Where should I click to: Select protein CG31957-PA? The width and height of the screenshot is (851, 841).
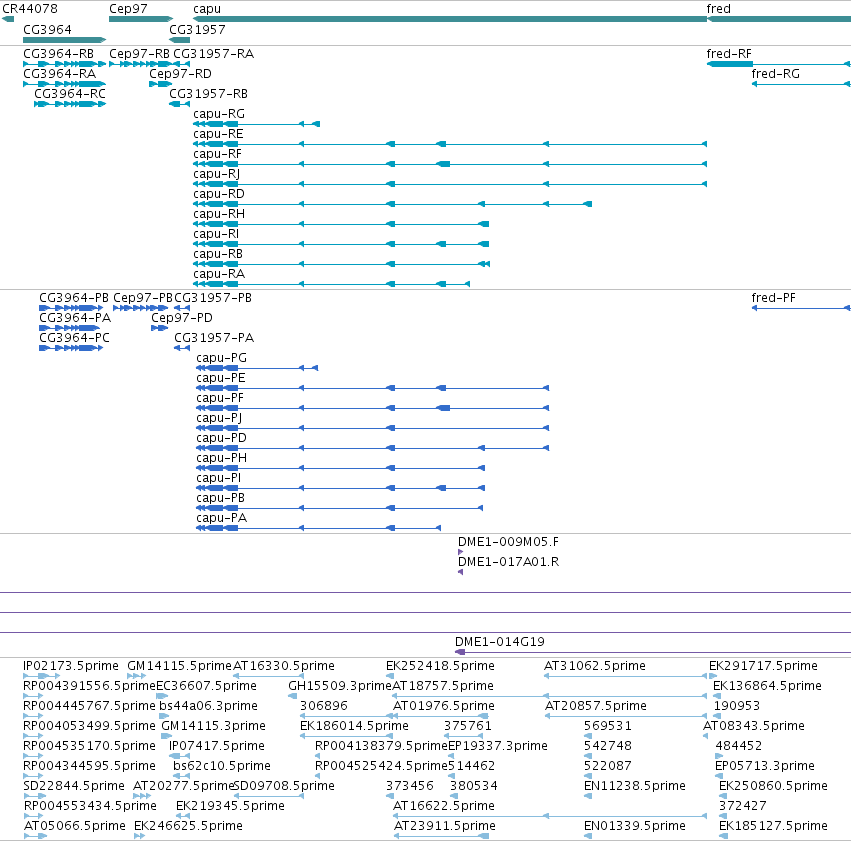(182, 348)
